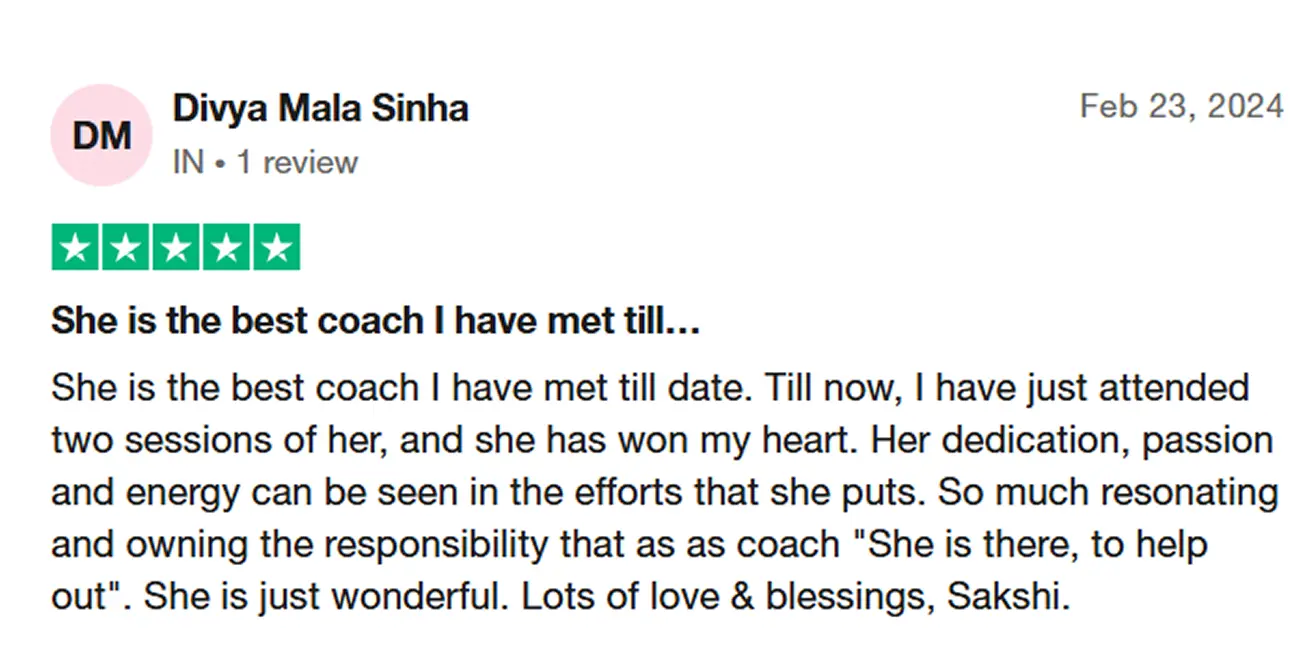
Task: Open reviewer Divya Mala Sinha's profile name
Action: (320, 108)
